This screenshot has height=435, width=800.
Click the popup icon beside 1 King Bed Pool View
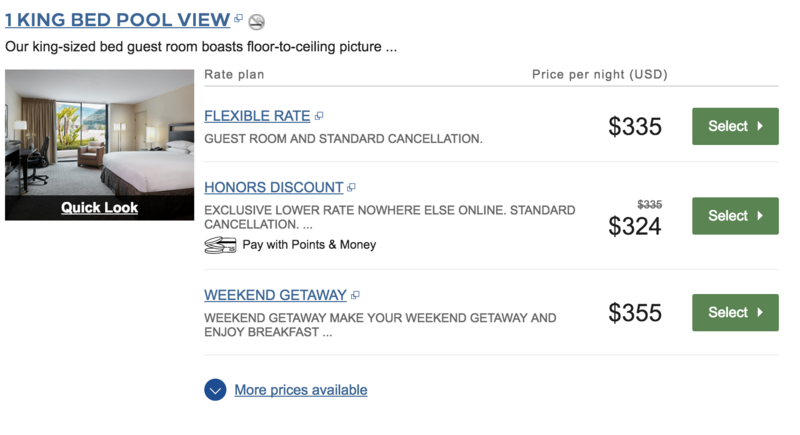tap(238, 18)
